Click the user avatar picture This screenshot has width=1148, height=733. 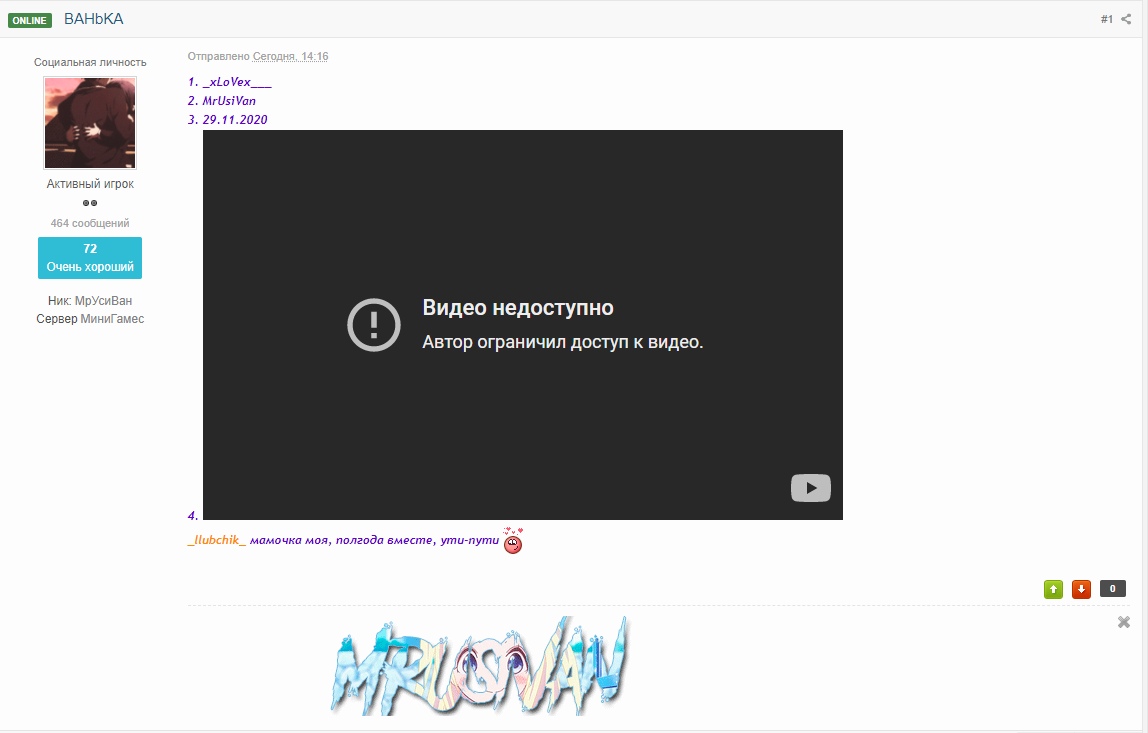click(x=90, y=123)
